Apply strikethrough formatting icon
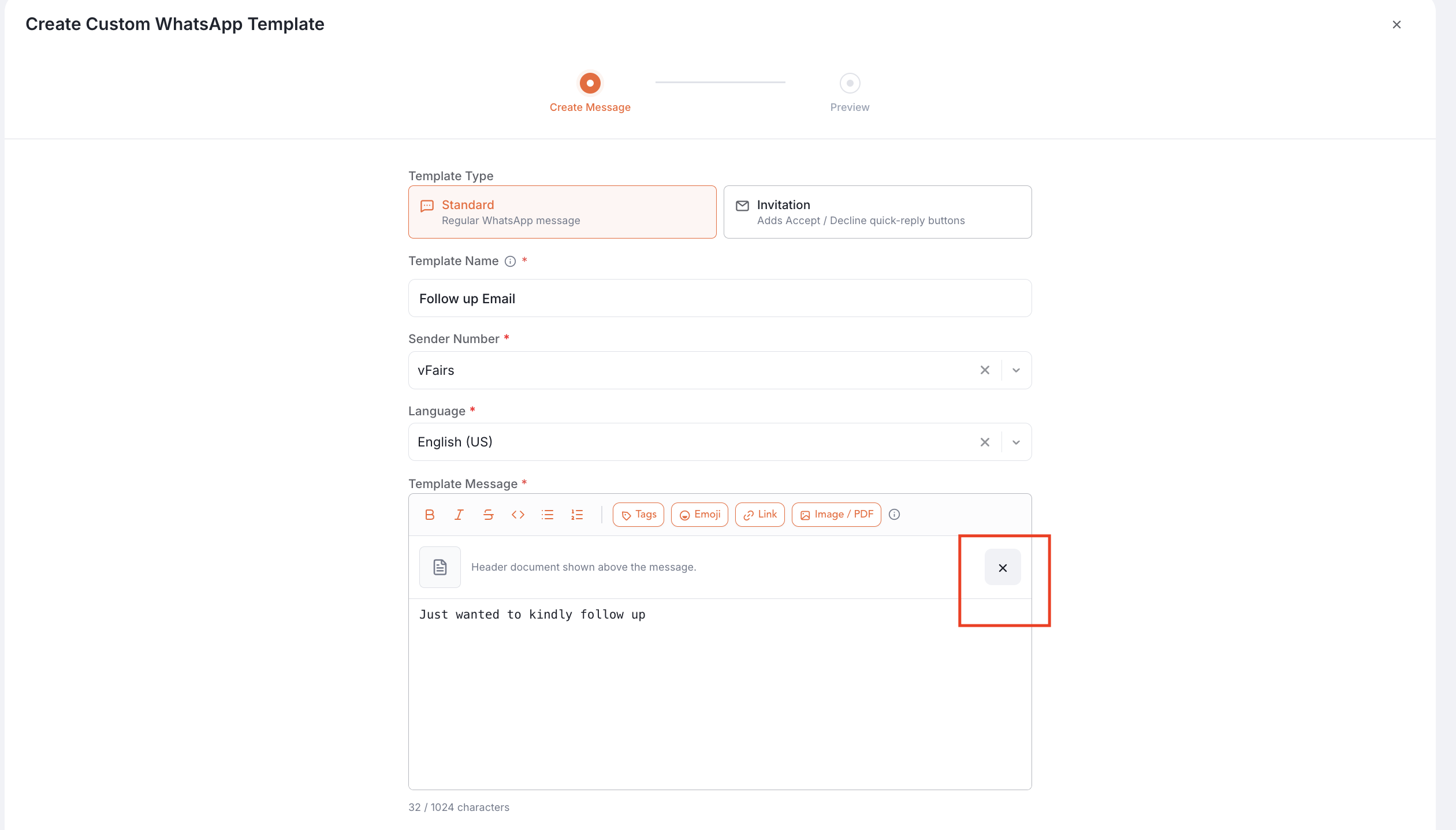The width and height of the screenshot is (1456, 830). click(489, 515)
